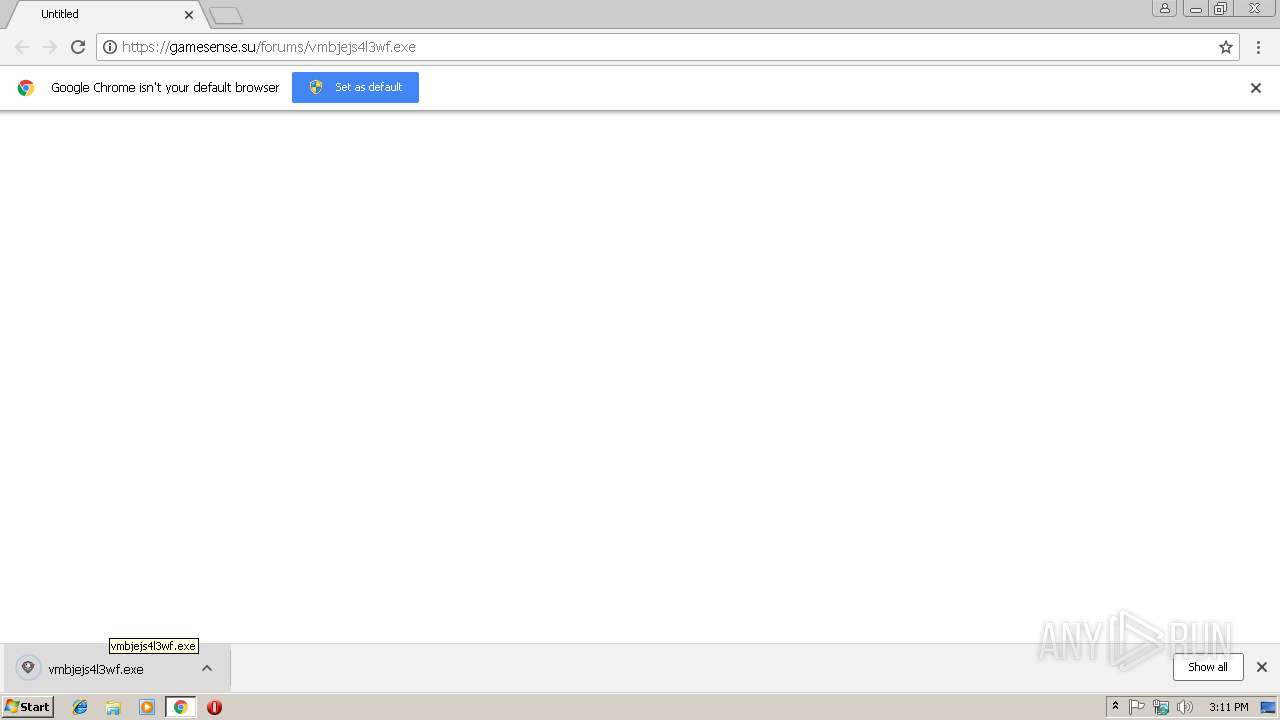Open the media player taskbar icon

click(147, 707)
